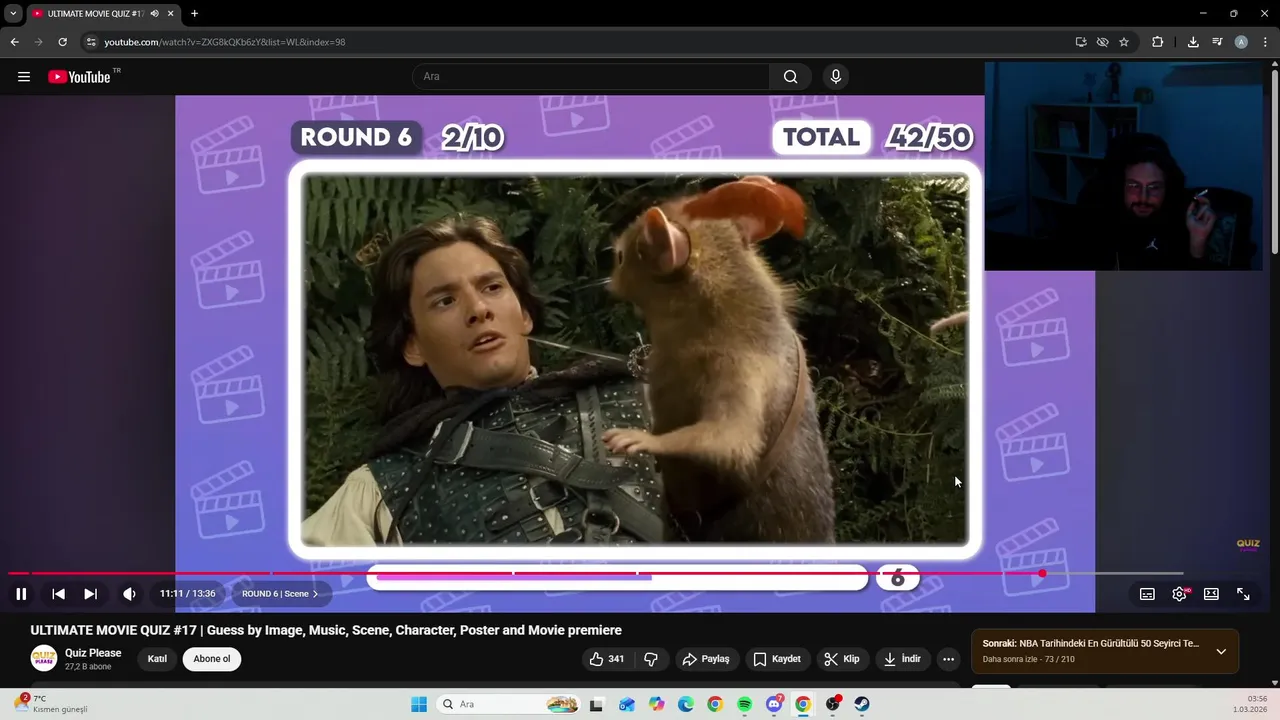Viewport: 1280px width, 720px height.
Task: Reload the current page
Action: 62,42
